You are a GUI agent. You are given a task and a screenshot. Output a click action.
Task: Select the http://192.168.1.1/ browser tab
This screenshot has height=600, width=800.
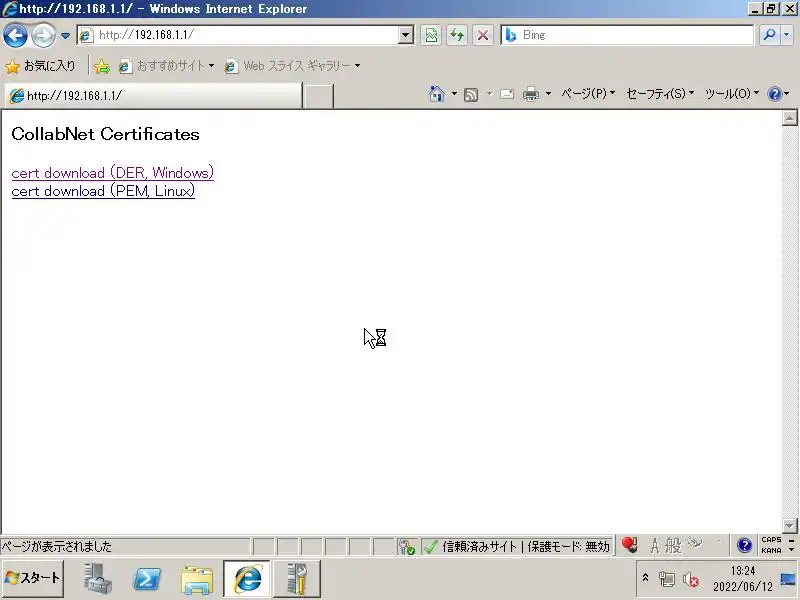(153, 95)
